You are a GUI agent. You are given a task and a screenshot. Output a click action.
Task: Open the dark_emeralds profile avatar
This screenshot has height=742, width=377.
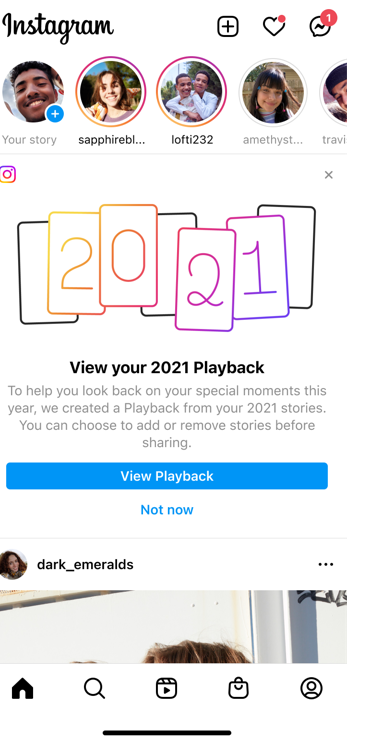pos(13,564)
